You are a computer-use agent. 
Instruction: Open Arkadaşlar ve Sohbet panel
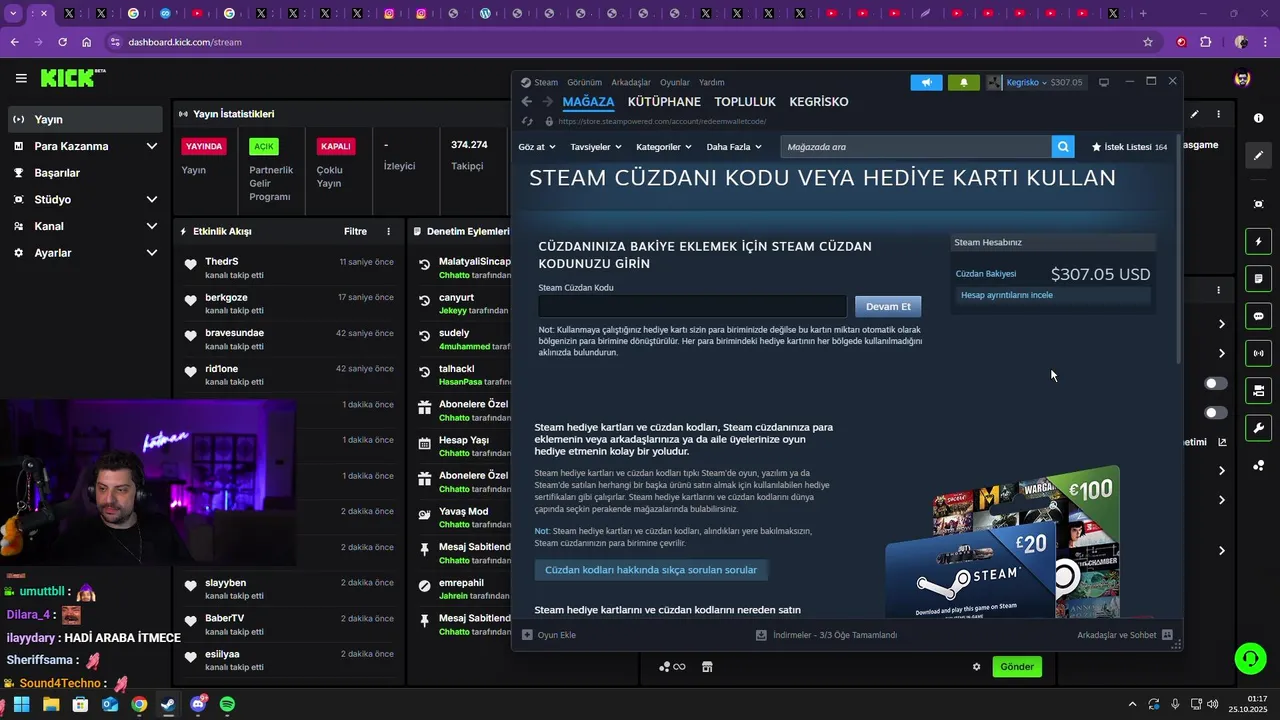pos(1123,635)
